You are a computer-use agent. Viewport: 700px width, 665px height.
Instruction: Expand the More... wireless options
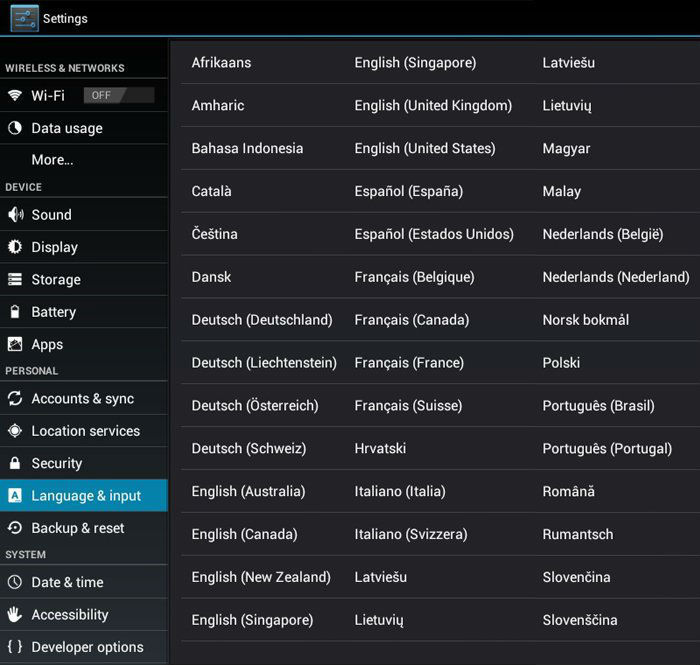click(x=52, y=160)
